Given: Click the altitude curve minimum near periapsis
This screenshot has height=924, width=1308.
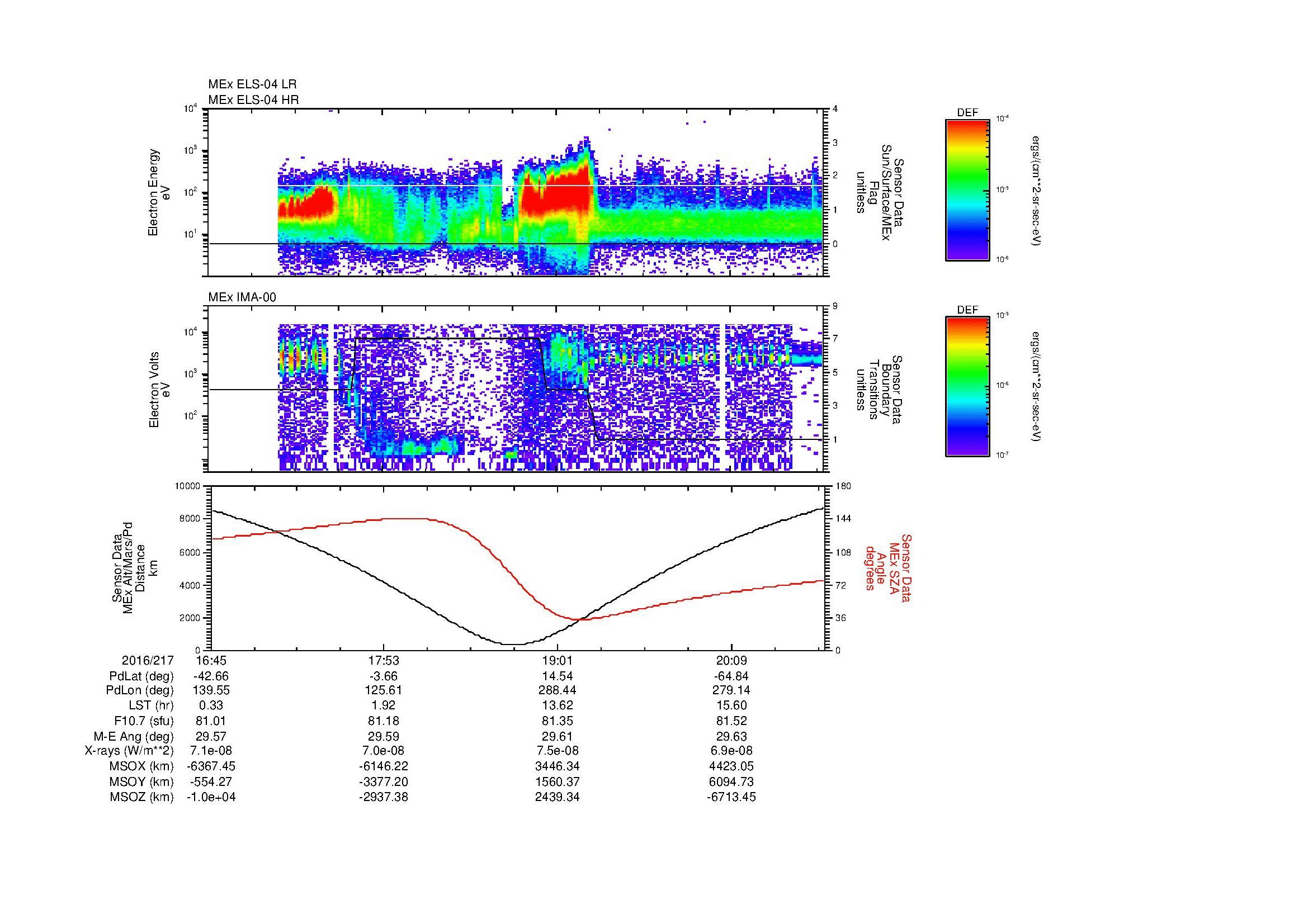Looking at the screenshot, I should 513,644.
